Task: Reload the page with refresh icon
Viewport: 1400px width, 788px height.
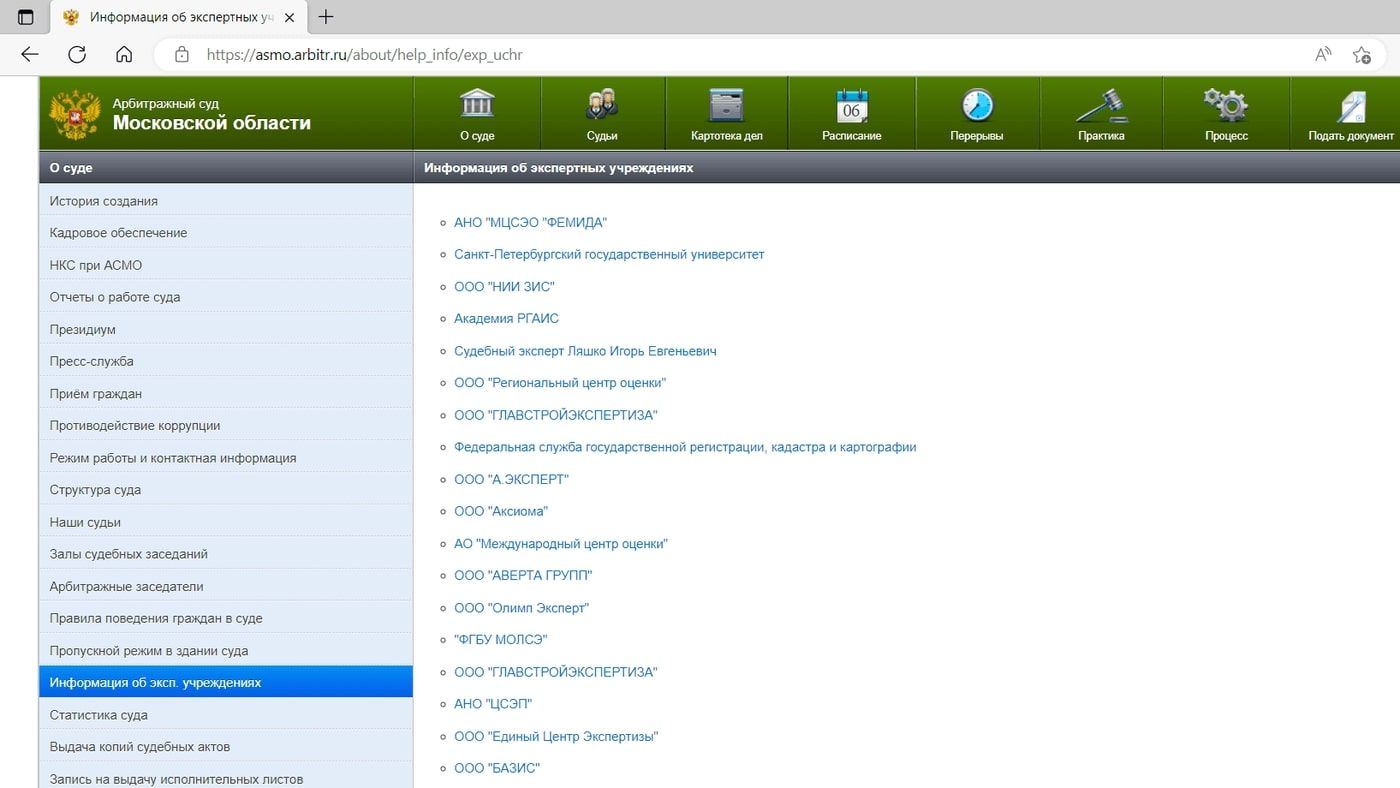Action: (x=77, y=55)
